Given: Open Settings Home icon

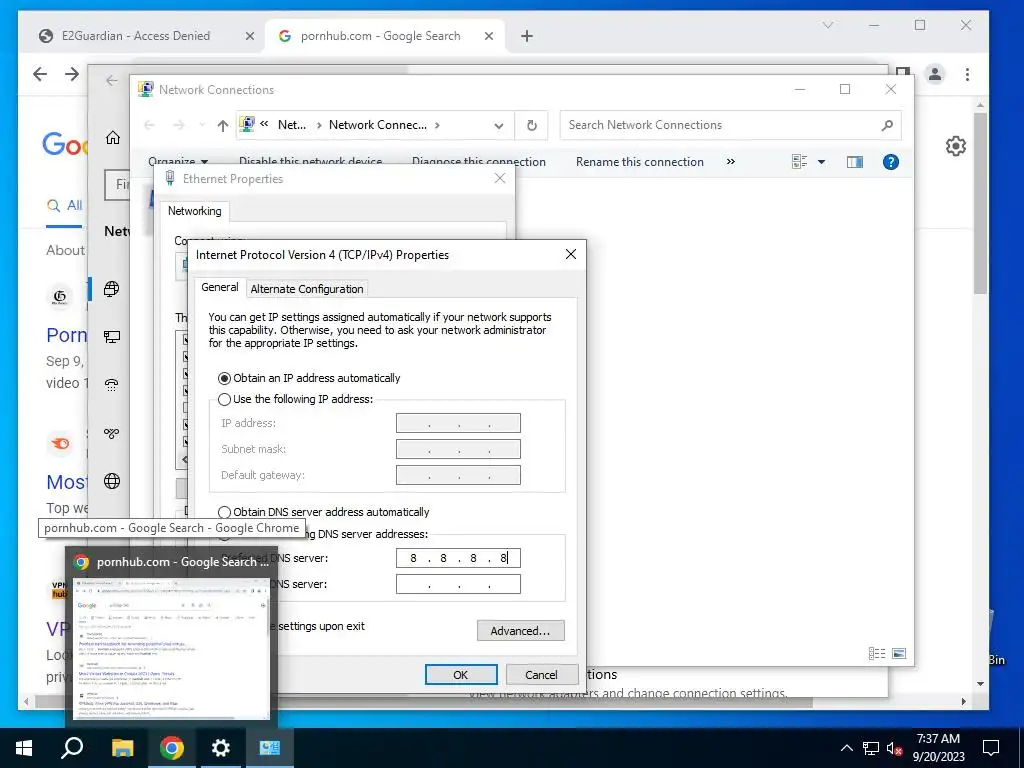Looking at the screenshot, I should click(113, 138).
